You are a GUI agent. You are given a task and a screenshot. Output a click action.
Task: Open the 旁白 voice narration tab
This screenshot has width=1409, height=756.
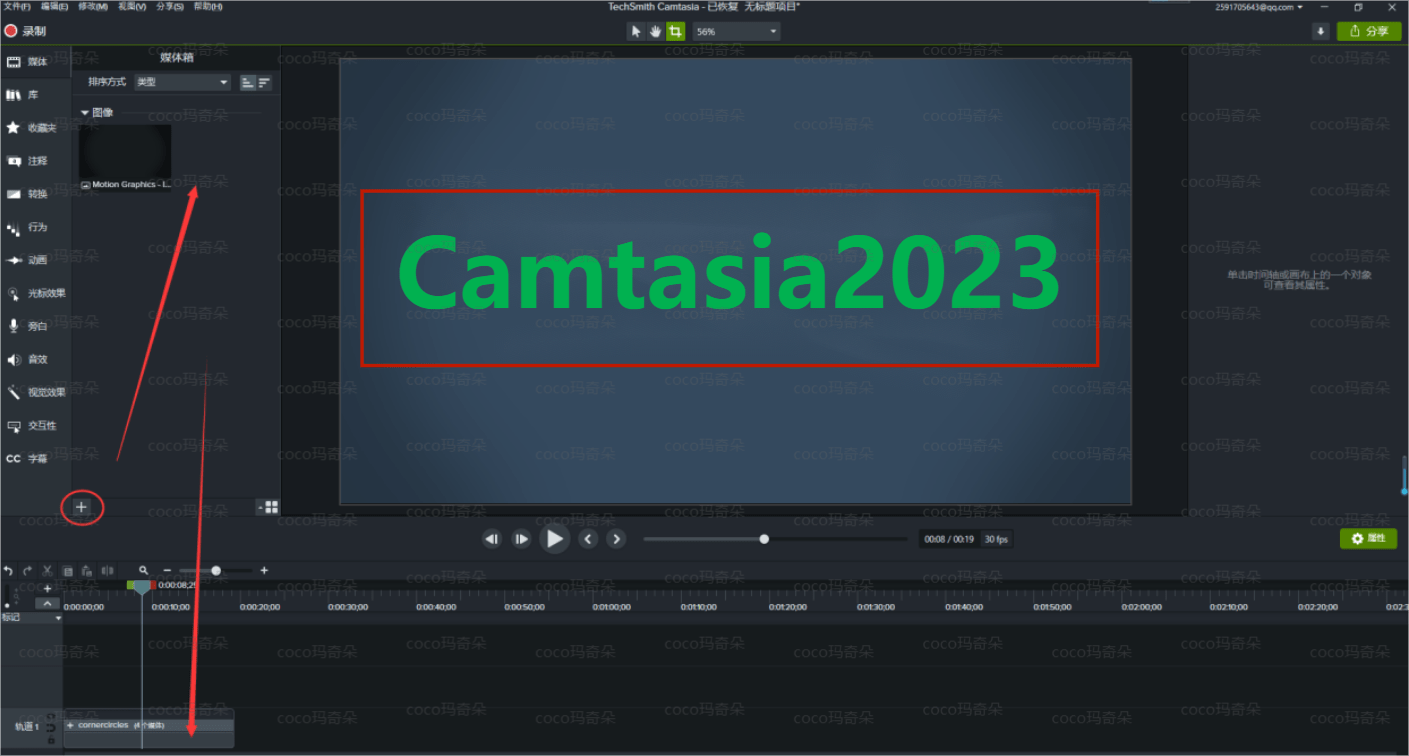click(36, 326)
